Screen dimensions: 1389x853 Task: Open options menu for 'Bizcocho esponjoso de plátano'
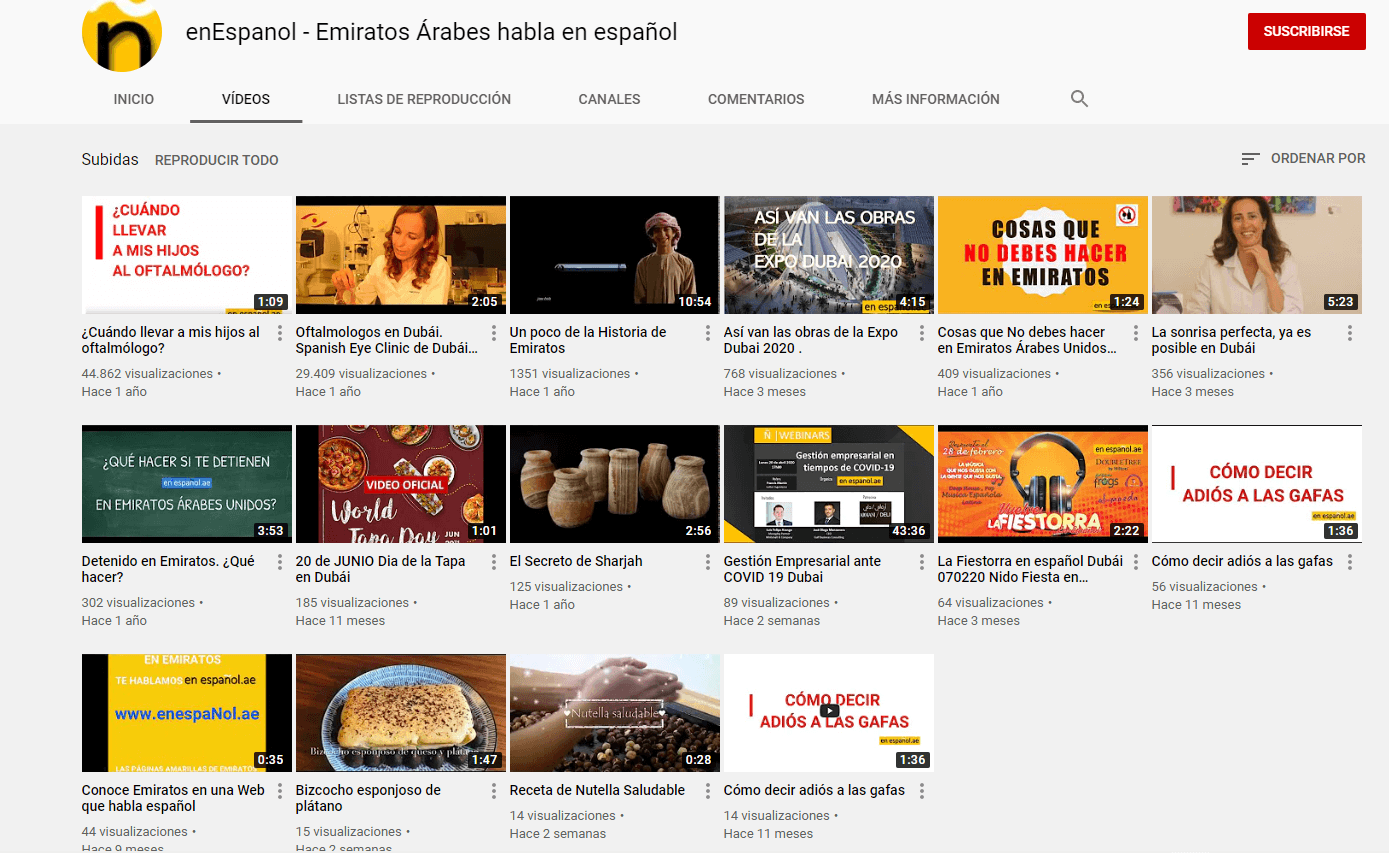coord(494,791)
